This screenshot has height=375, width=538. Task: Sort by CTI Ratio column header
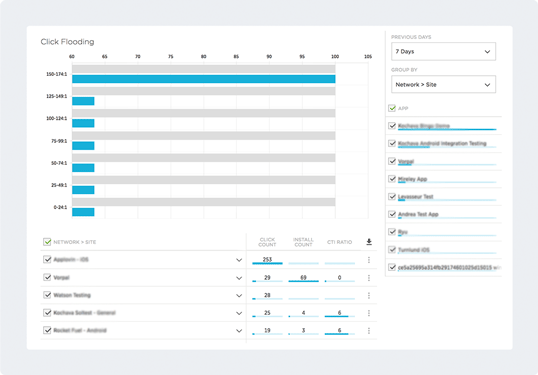(x=339, y=242)
